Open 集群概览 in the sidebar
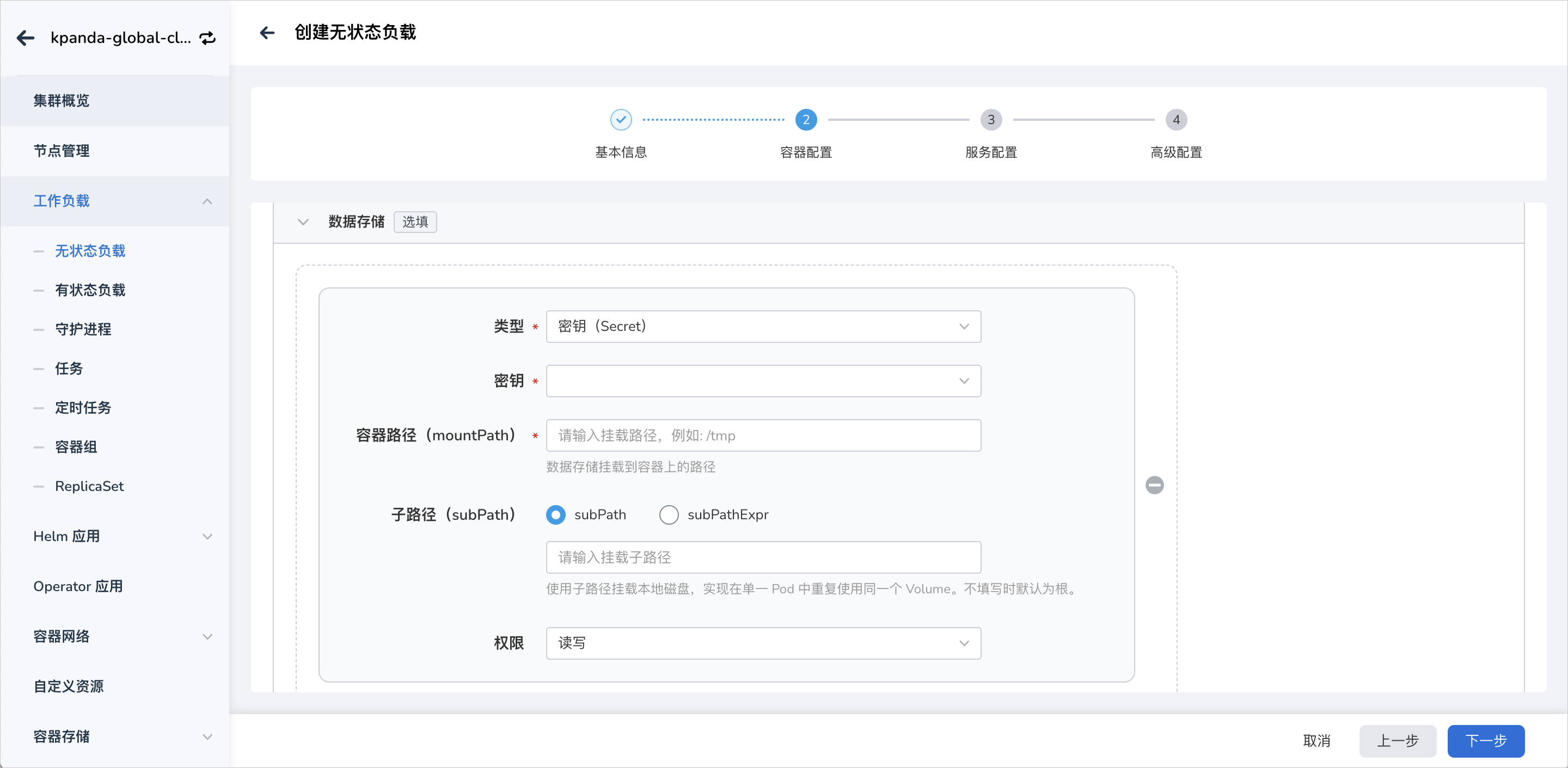 point(114,100)
